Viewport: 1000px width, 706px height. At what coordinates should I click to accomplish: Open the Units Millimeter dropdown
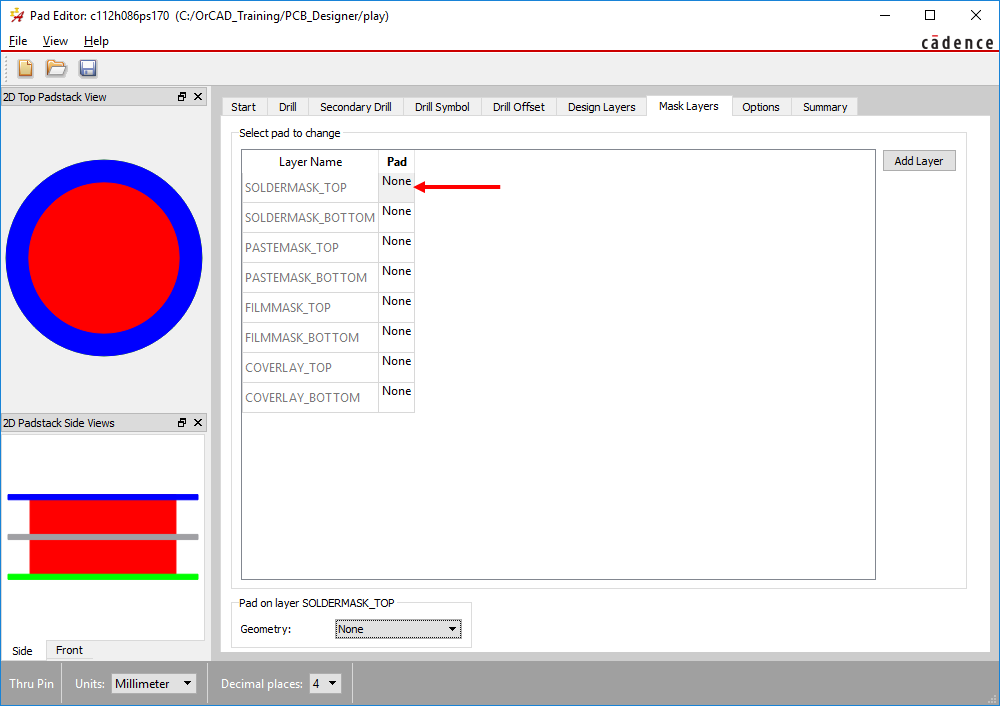click(x=154, y=684)
